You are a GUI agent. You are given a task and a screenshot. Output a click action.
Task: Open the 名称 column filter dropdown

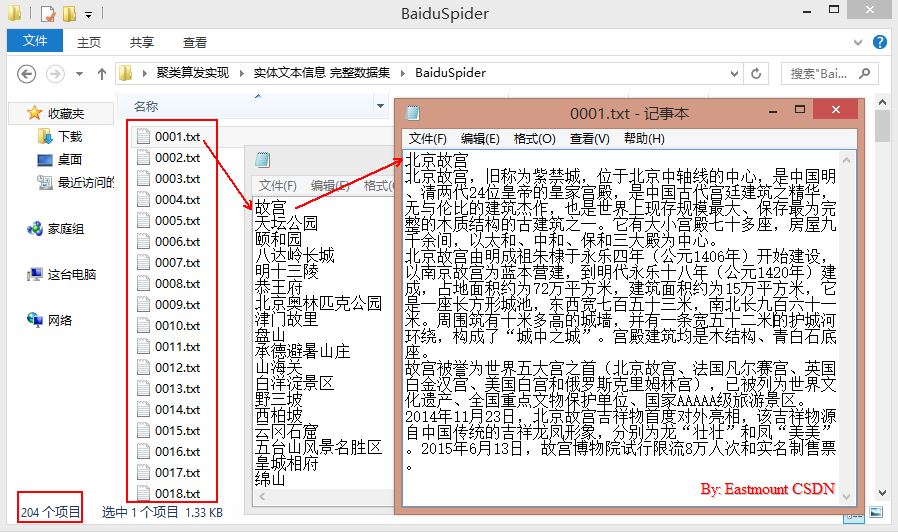click(380, 106)
